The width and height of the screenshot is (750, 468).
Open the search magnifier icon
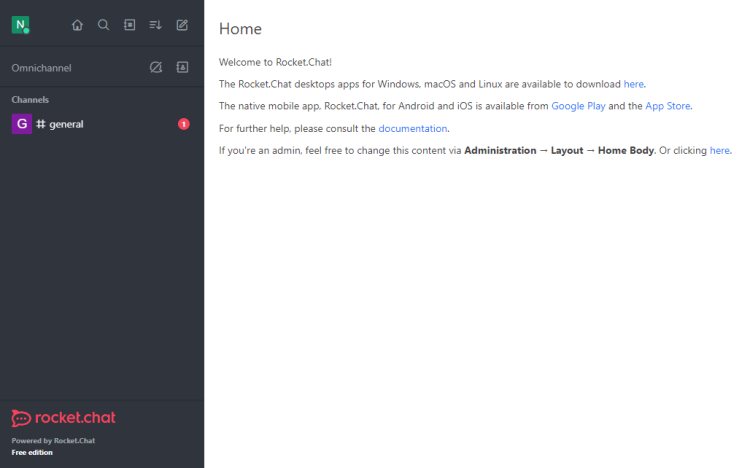point(103,25)
